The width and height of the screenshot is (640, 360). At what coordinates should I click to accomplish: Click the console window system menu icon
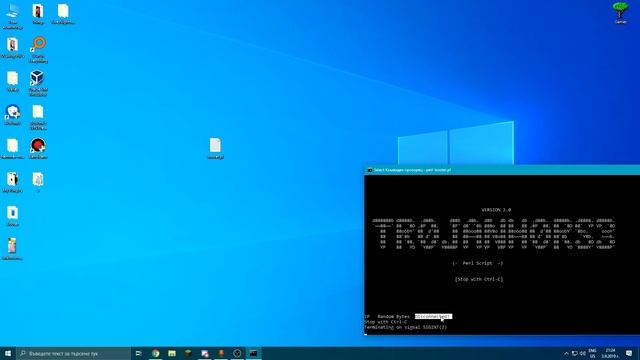click(369, 170)
